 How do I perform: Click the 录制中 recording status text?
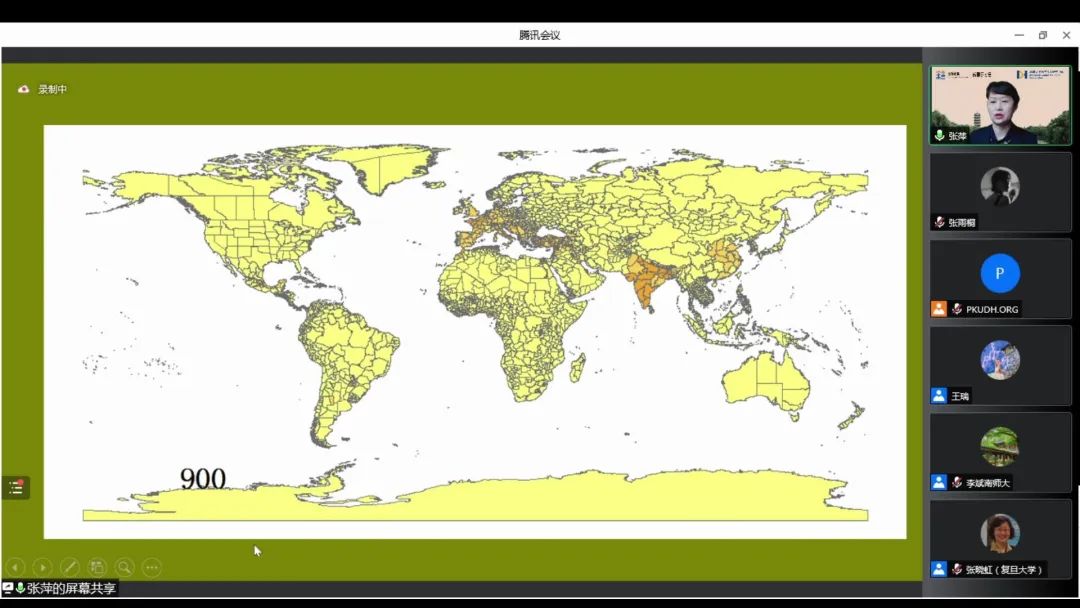point(53,89)
